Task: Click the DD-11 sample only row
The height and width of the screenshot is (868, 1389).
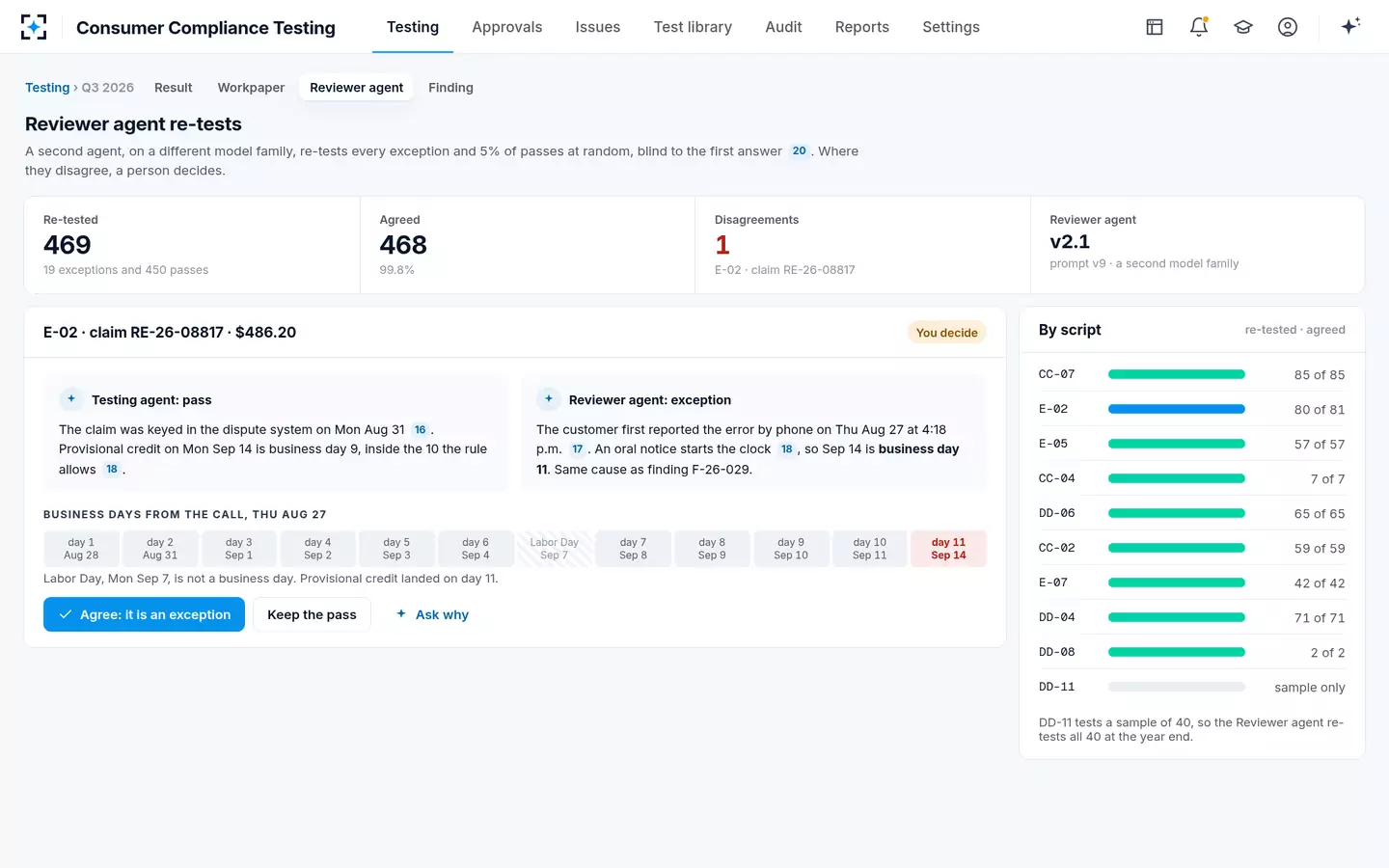Action: tap(1192, 687)
